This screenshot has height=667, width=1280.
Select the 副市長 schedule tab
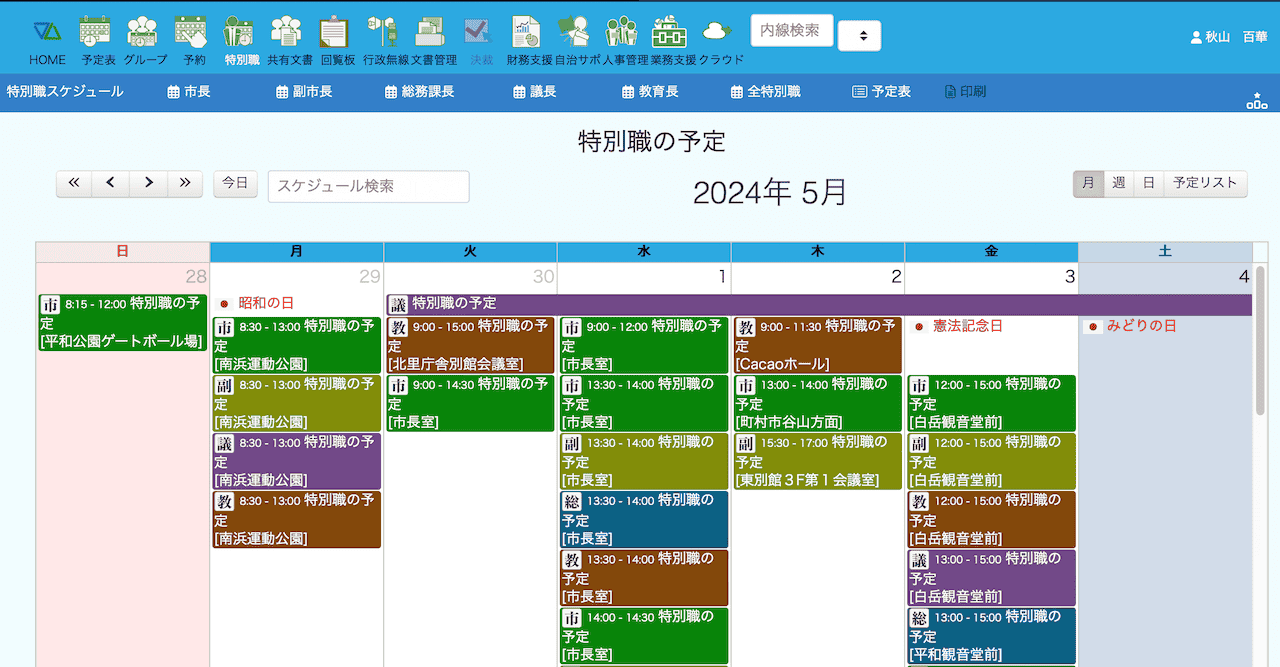[x=303, y=92]
